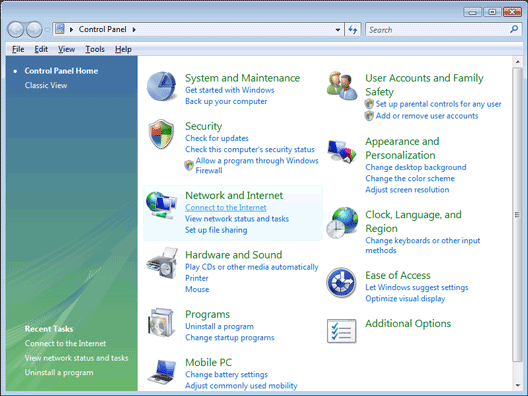Image resolution: width=528 pixels, height=396 pixels.
Task: Click Set up parental controls for any user
Action: coord(438,104)
